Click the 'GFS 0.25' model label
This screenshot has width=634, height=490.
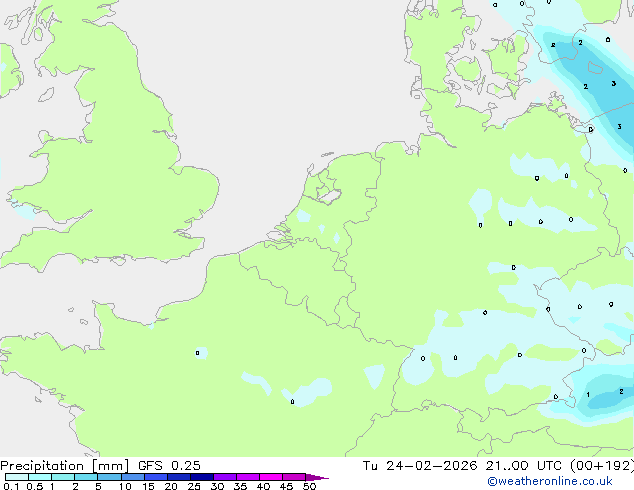coord(169,466)
